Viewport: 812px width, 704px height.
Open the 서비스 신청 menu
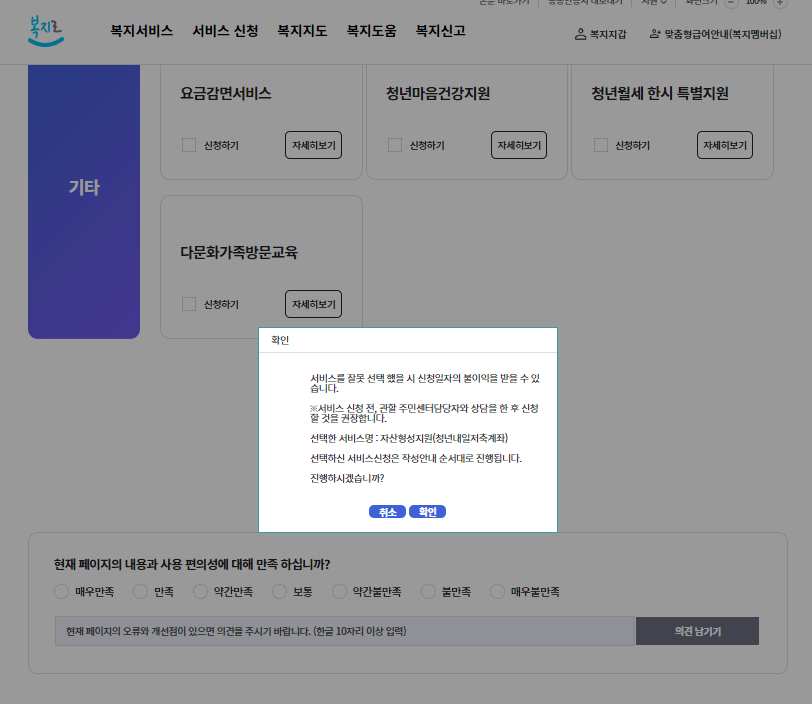pyautogui.click(x=225, y=31)
